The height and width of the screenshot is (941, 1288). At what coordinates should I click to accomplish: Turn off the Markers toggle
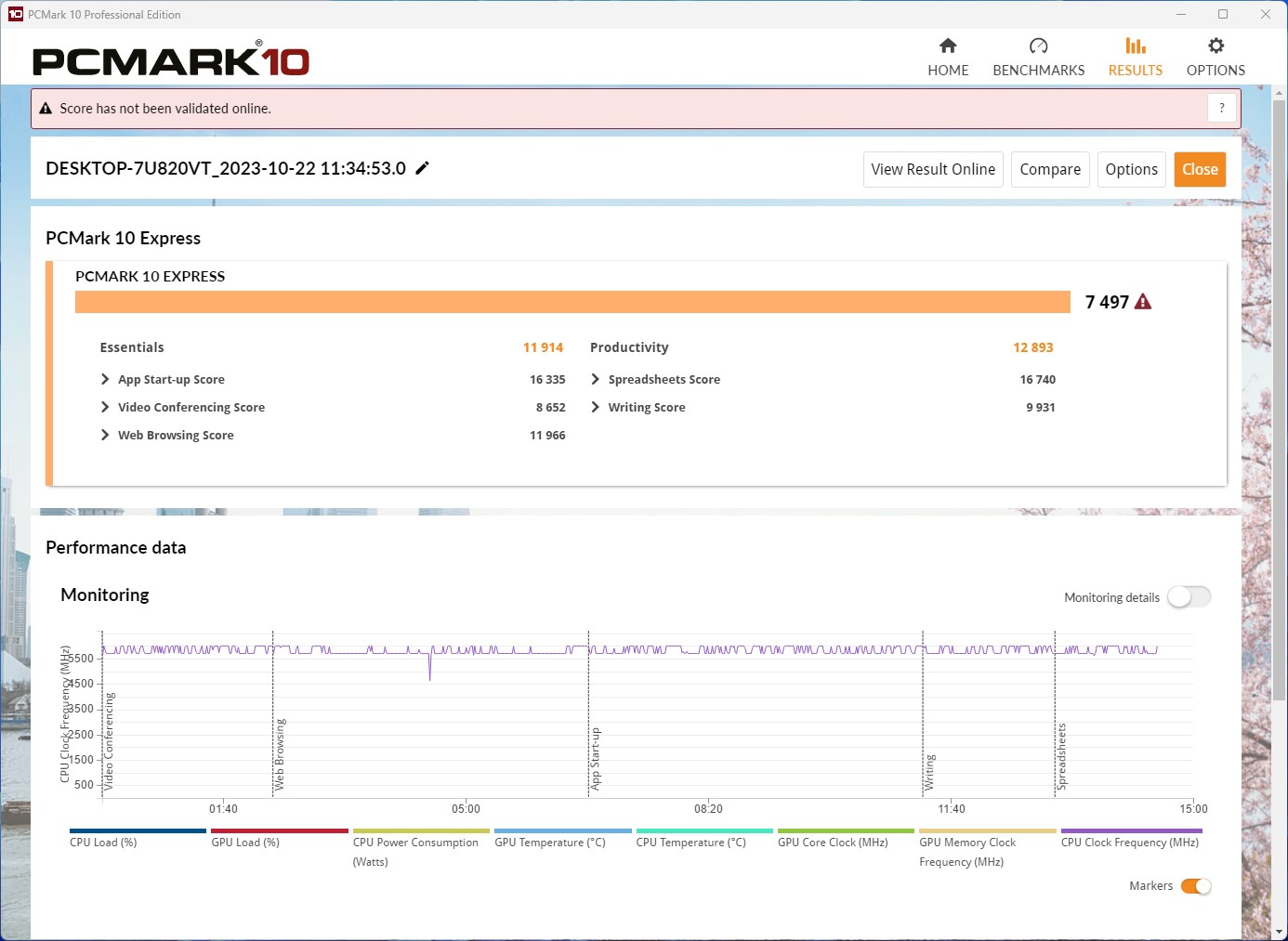(1195, 886)
